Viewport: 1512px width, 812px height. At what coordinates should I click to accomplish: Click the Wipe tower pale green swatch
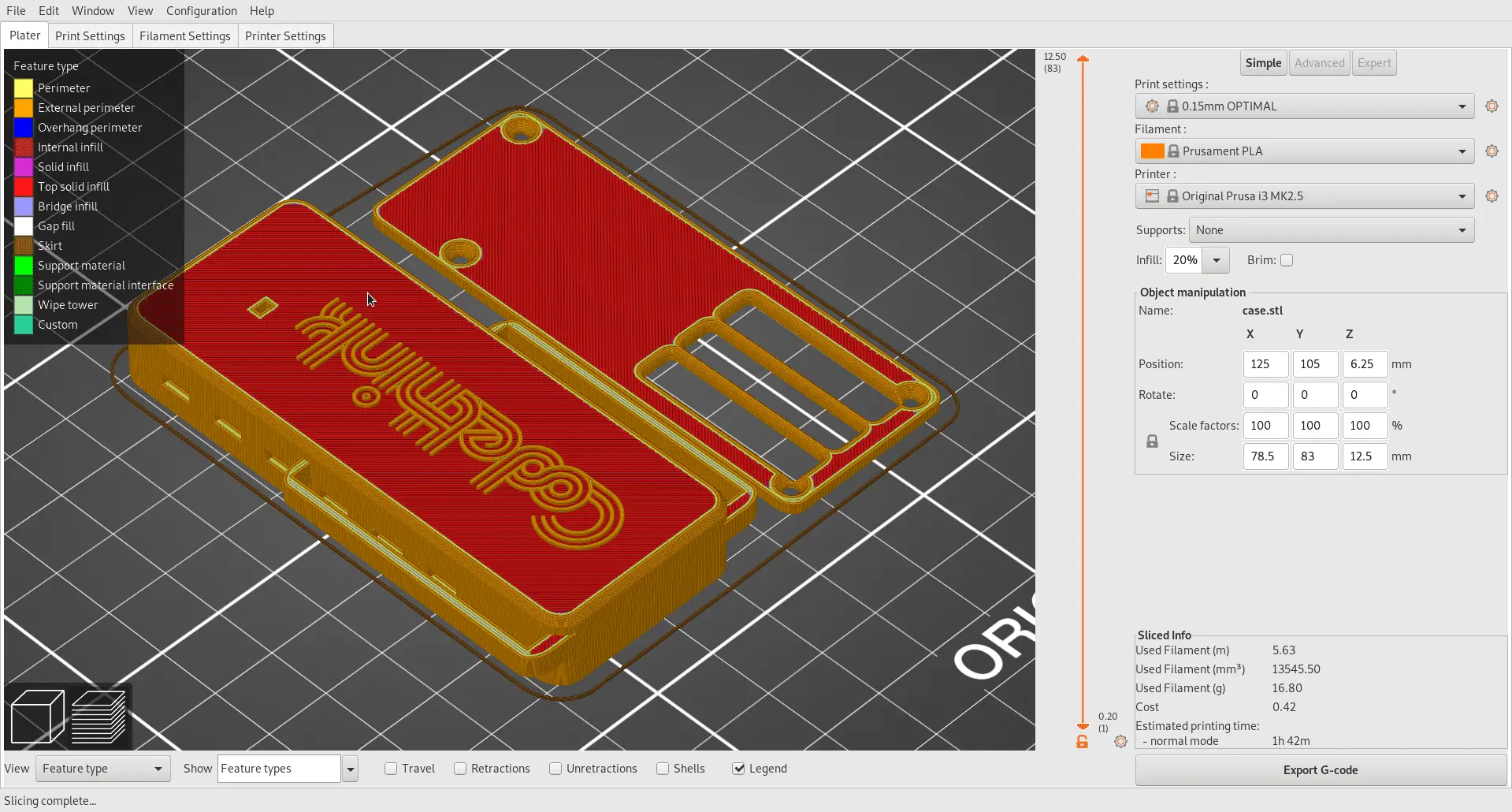pos(24,305)
